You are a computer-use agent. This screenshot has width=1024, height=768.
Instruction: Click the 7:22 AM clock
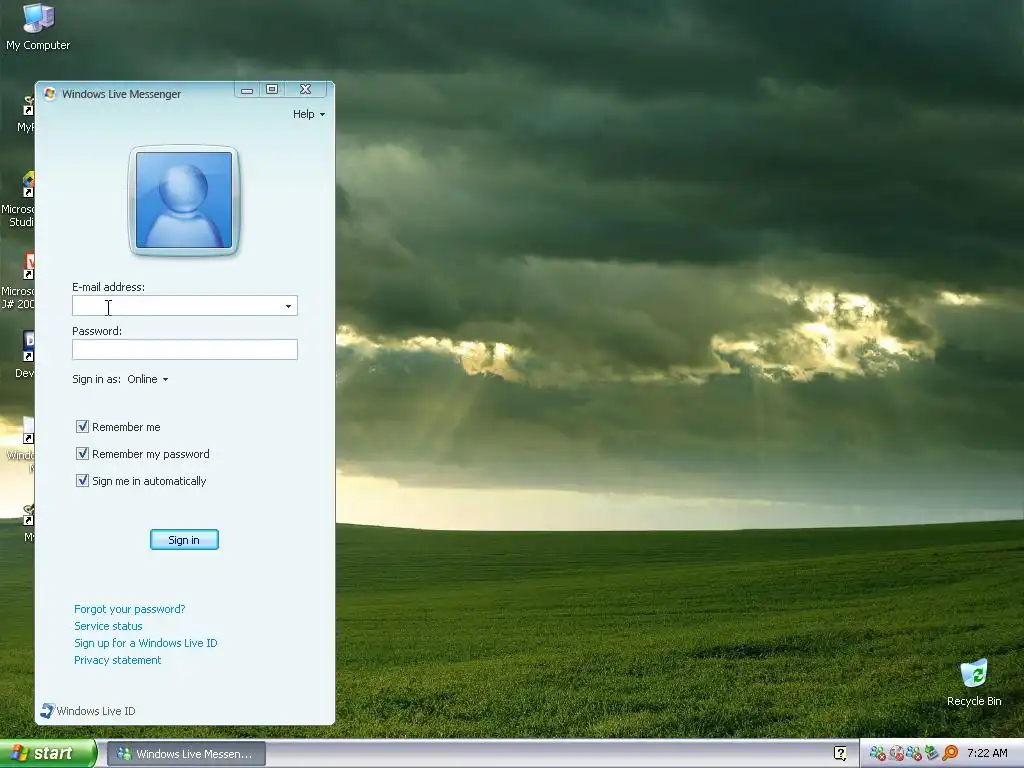(987, 753)
